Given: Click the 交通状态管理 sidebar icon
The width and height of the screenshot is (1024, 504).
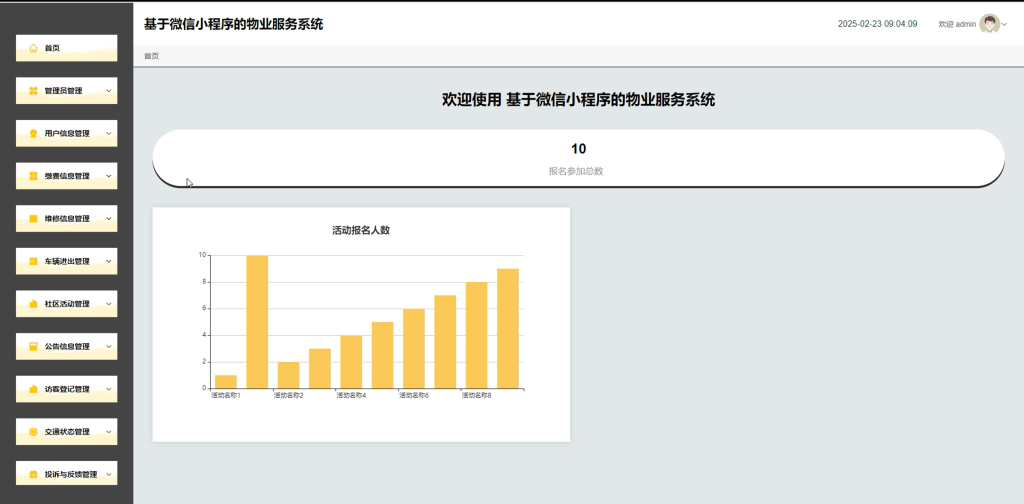Looking at the screenshot, I should point(33,432).
